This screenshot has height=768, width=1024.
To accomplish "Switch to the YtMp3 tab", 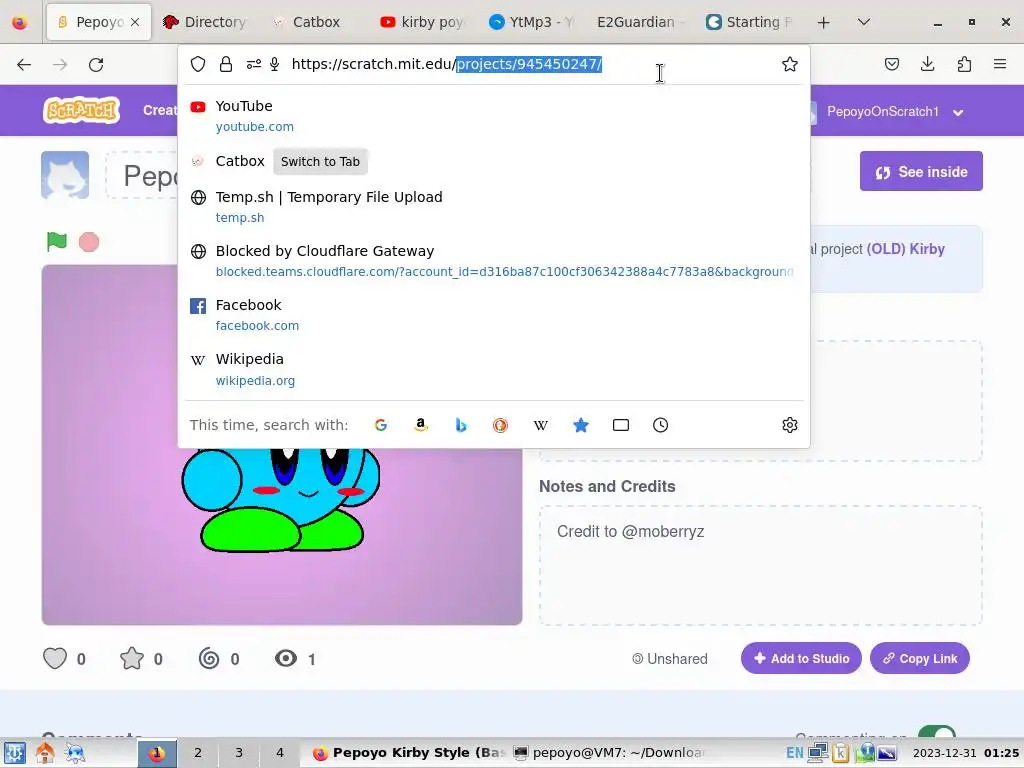I will tap(530, 22).
